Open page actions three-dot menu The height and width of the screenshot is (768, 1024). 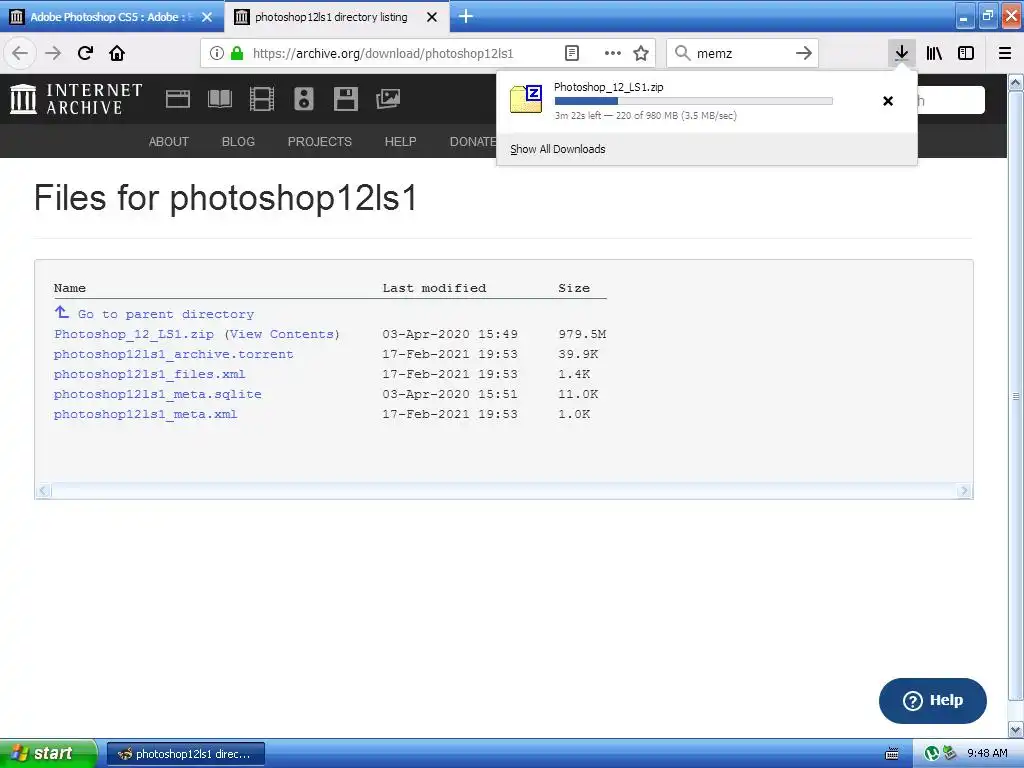point(613,54)
